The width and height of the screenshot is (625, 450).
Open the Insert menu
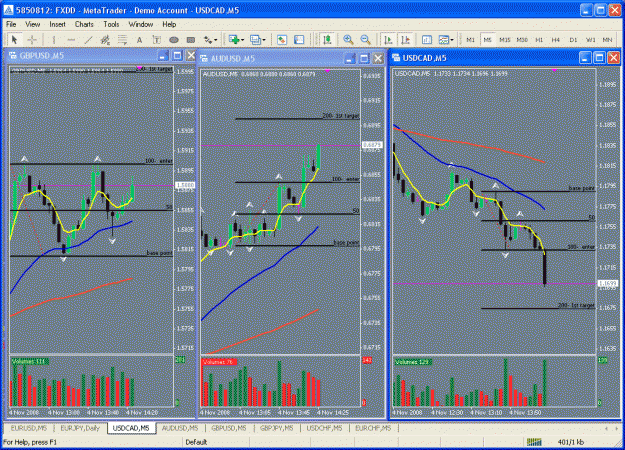pos(57,24)
